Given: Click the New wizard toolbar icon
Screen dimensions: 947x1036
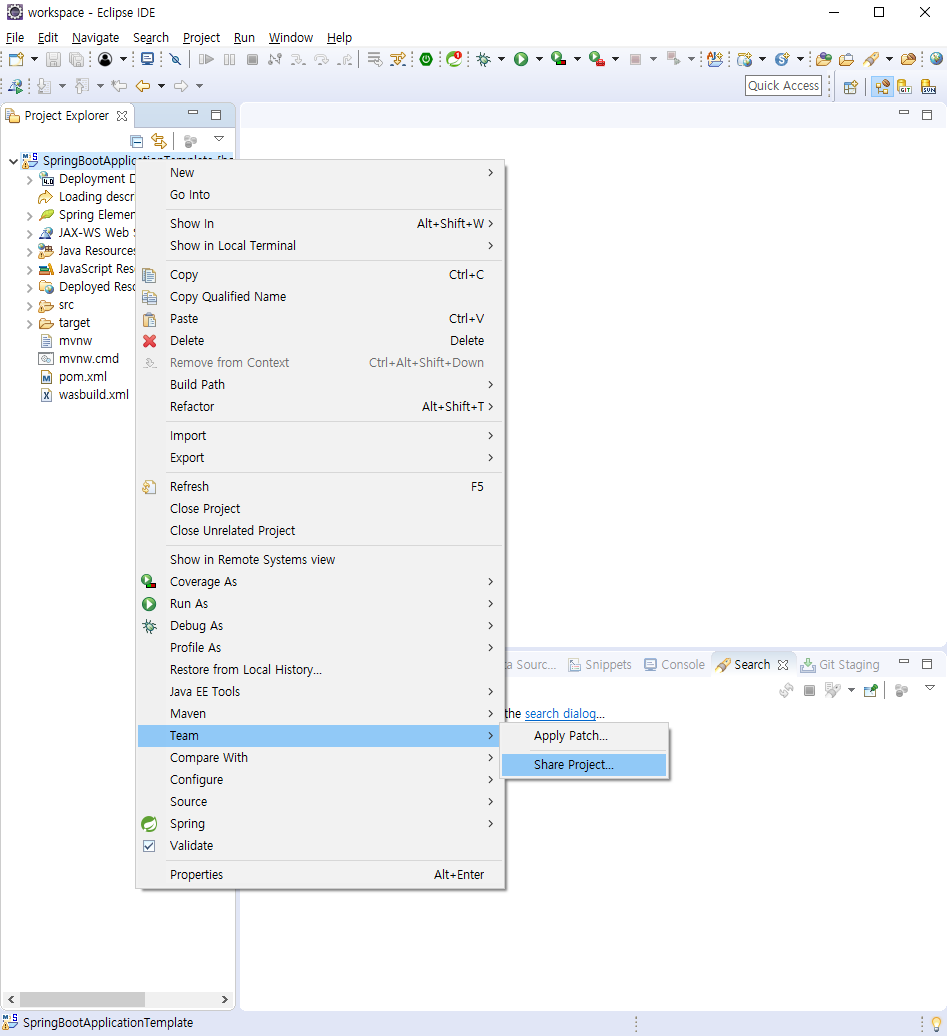Looking at the screenshot, I should (x=17, y=59).
